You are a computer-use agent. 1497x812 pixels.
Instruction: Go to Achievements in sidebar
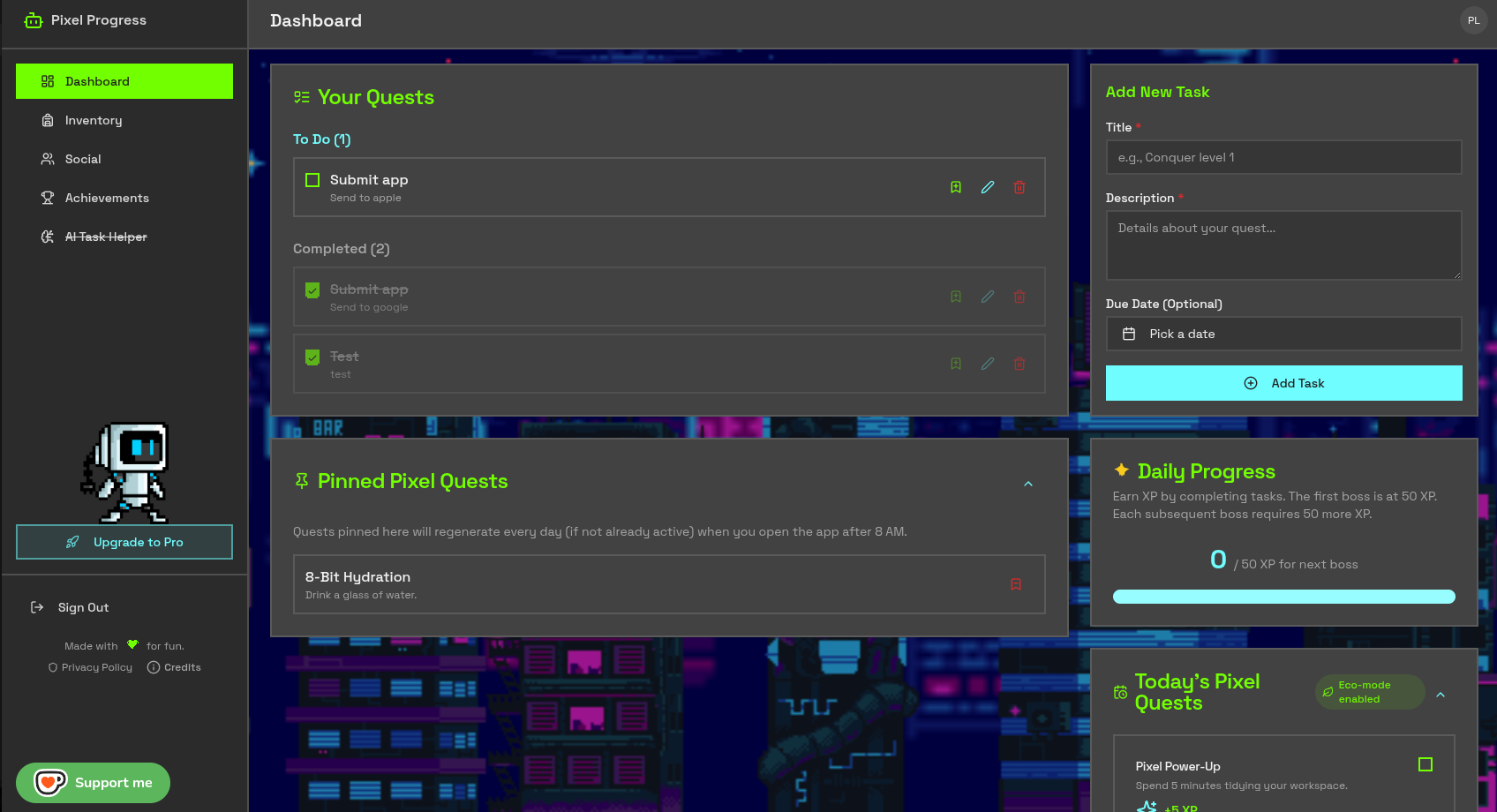pos(107,198)
